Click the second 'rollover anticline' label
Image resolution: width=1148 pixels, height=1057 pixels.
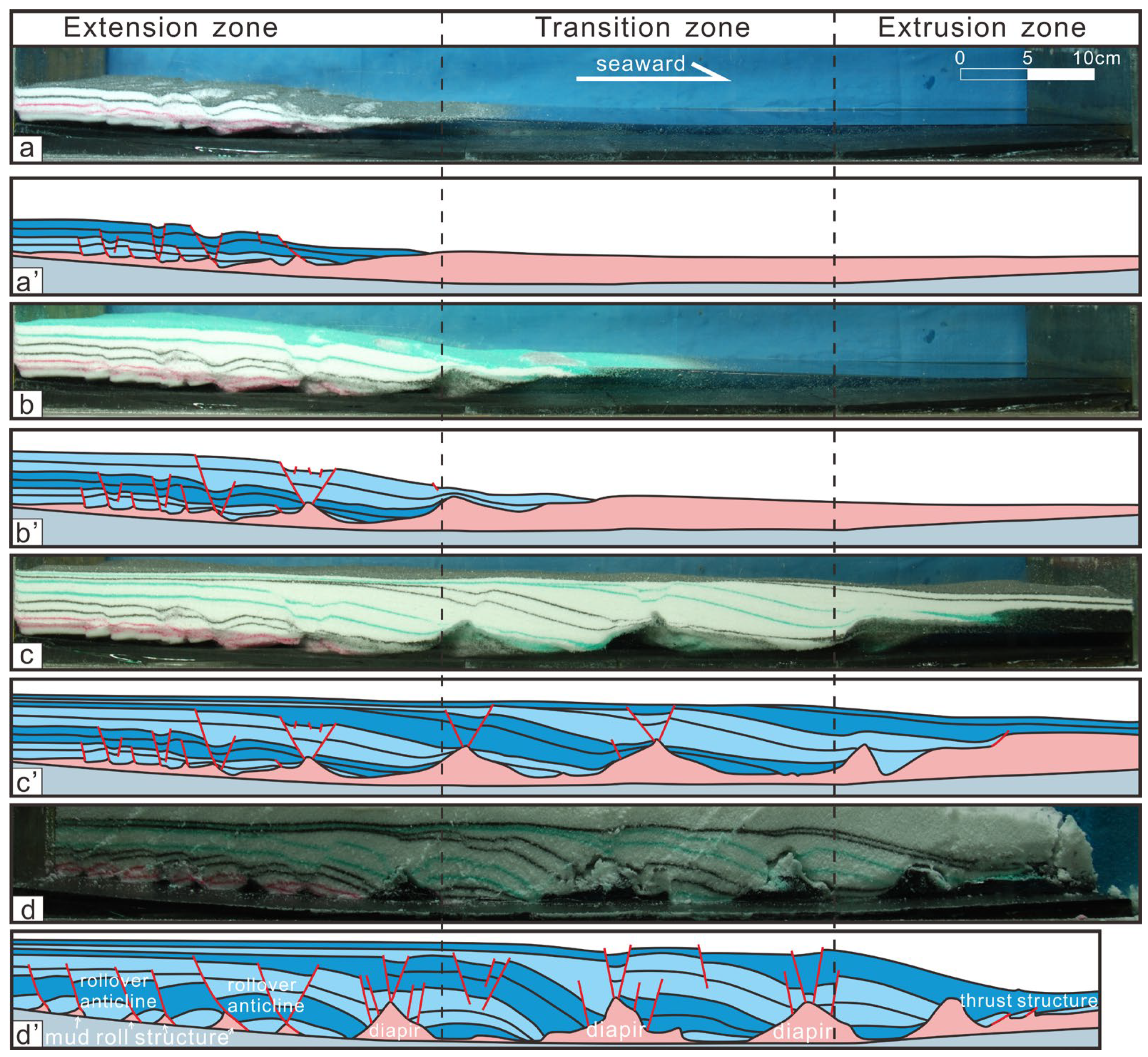tap(265, 996)
